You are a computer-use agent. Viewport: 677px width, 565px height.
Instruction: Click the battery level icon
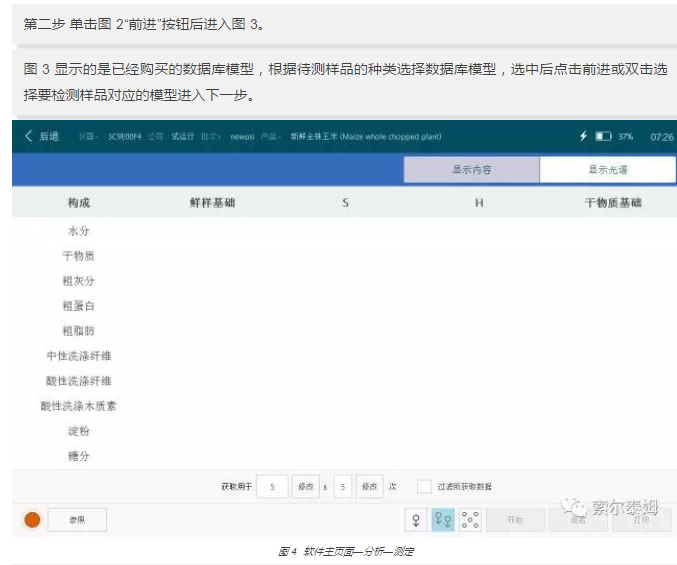603,136
